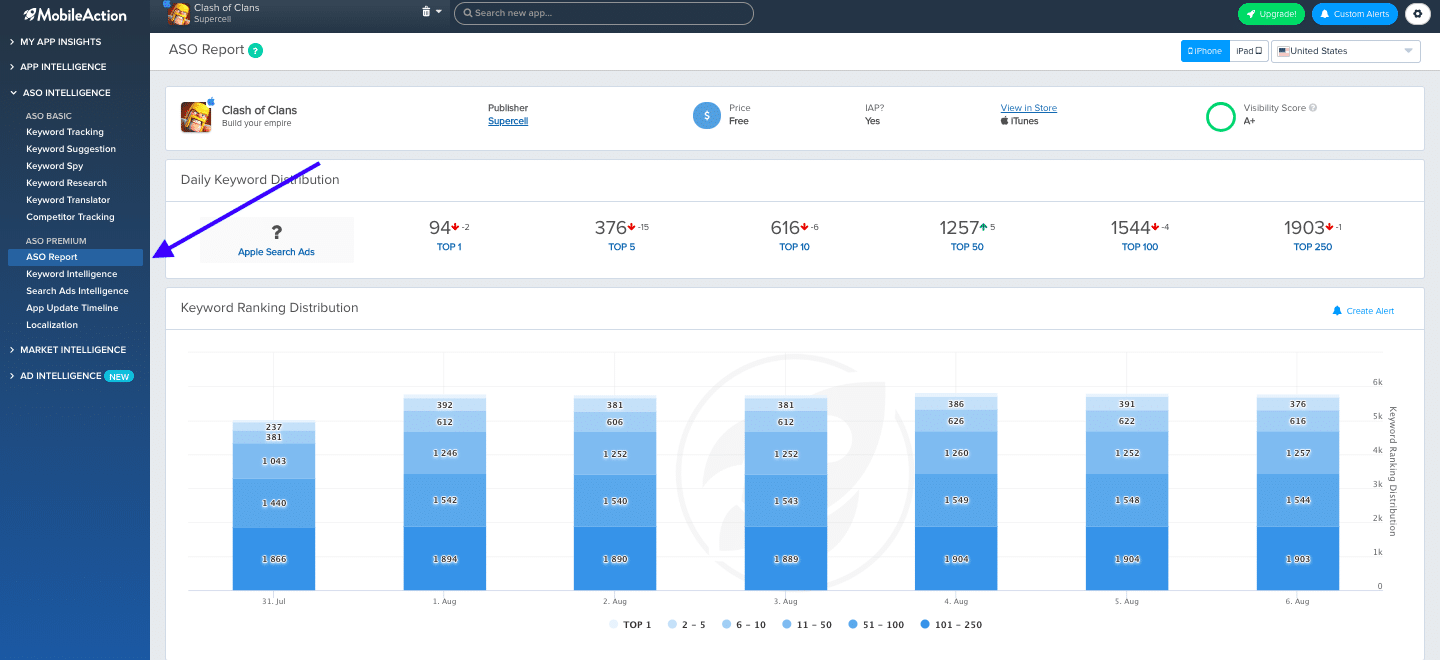Open the trash icon dropdown in top bar
This screenshot has width=1440, height=660.
431,12
